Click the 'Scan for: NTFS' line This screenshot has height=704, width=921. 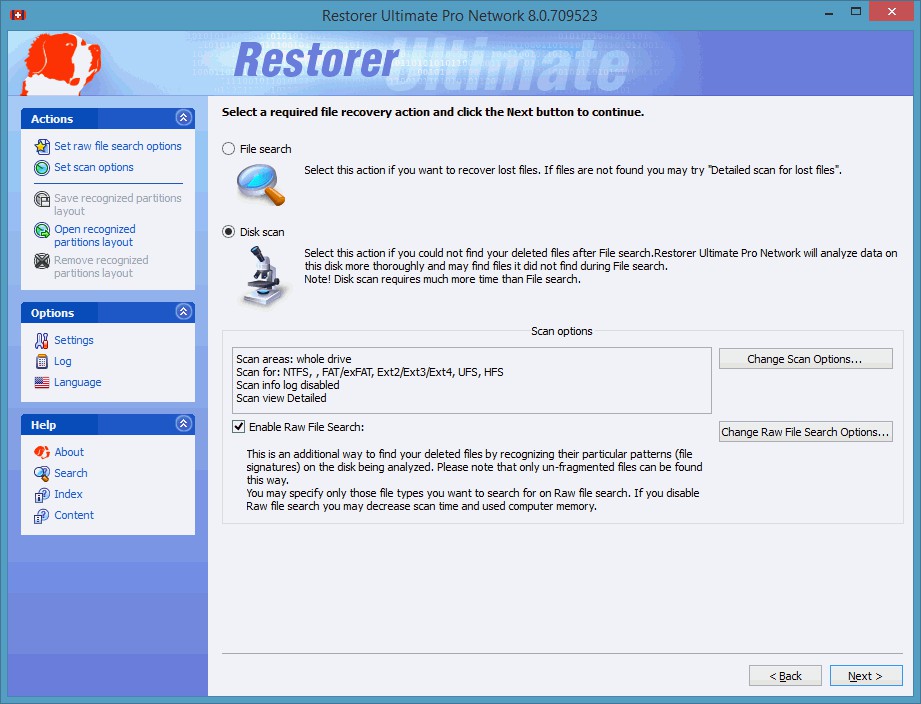[369, 372]
